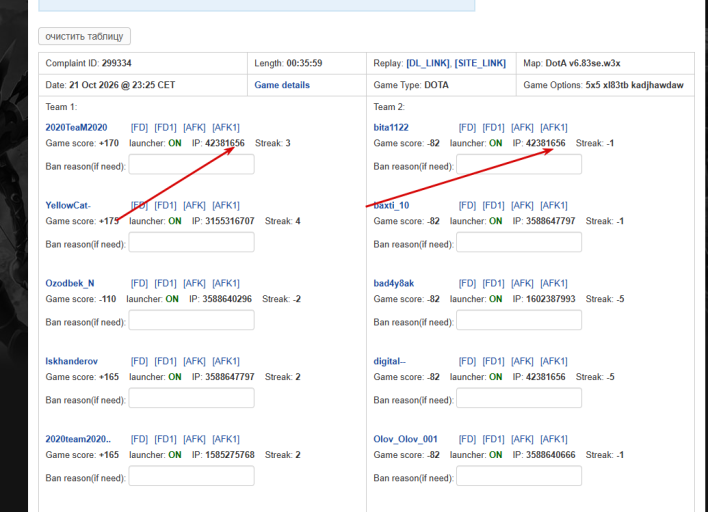This screenshot has height=512, width=708.
Task: Open the SITE_LINK replay page
Action: click(480, 63)
